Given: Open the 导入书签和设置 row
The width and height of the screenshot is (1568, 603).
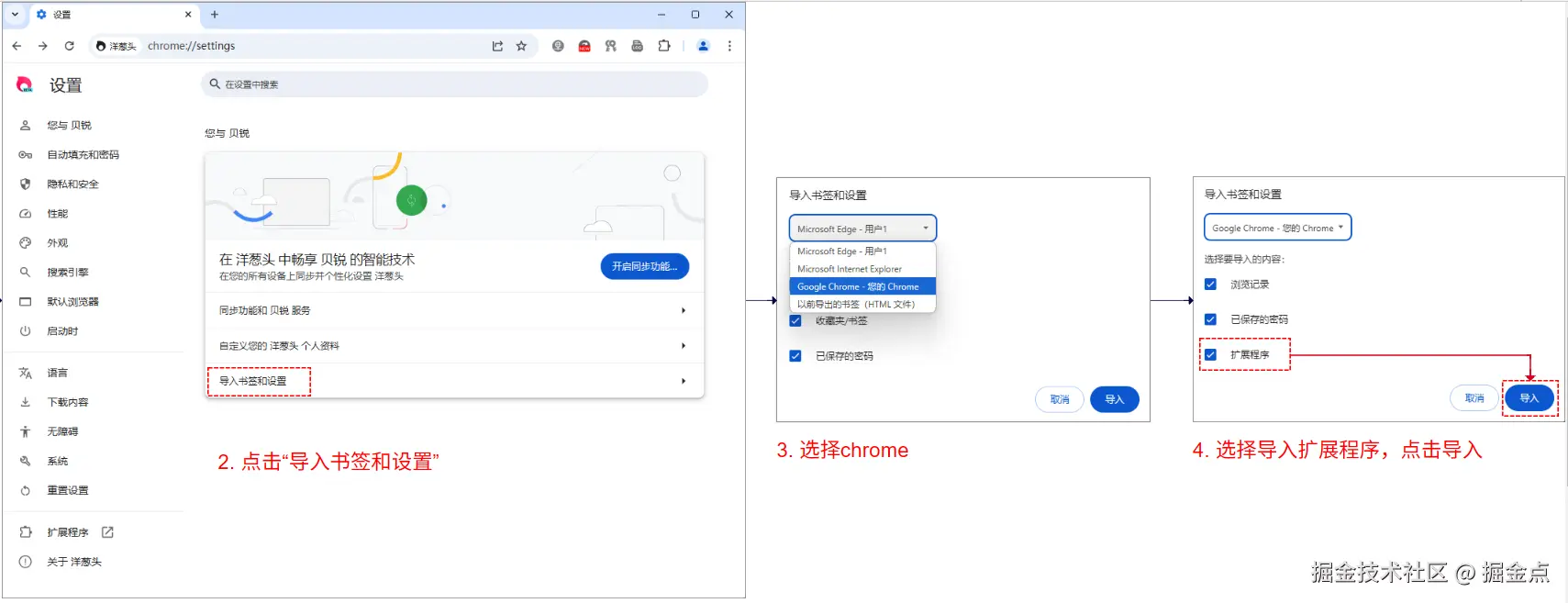Looking at the screenshot, I should pyautogui.click(x=454, y=381).
